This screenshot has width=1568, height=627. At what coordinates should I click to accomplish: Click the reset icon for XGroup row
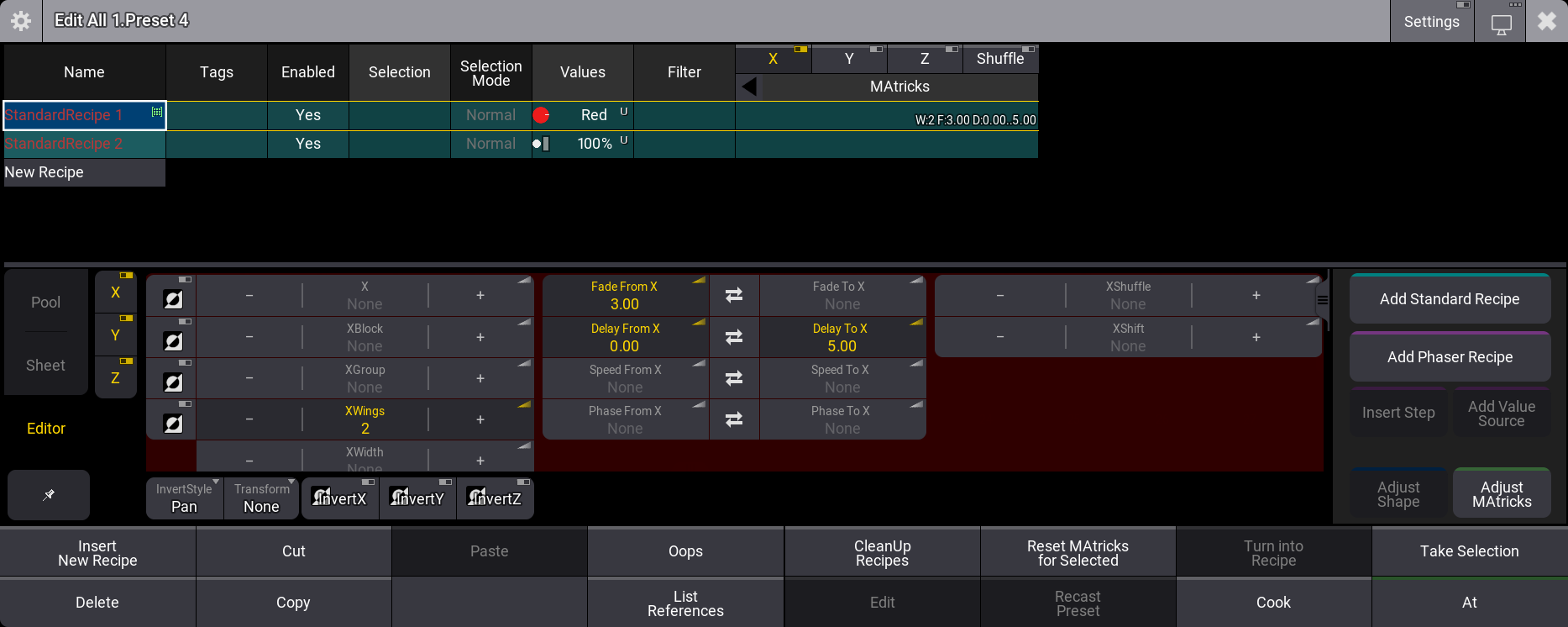pyautogui.click(x=173, y=382)
